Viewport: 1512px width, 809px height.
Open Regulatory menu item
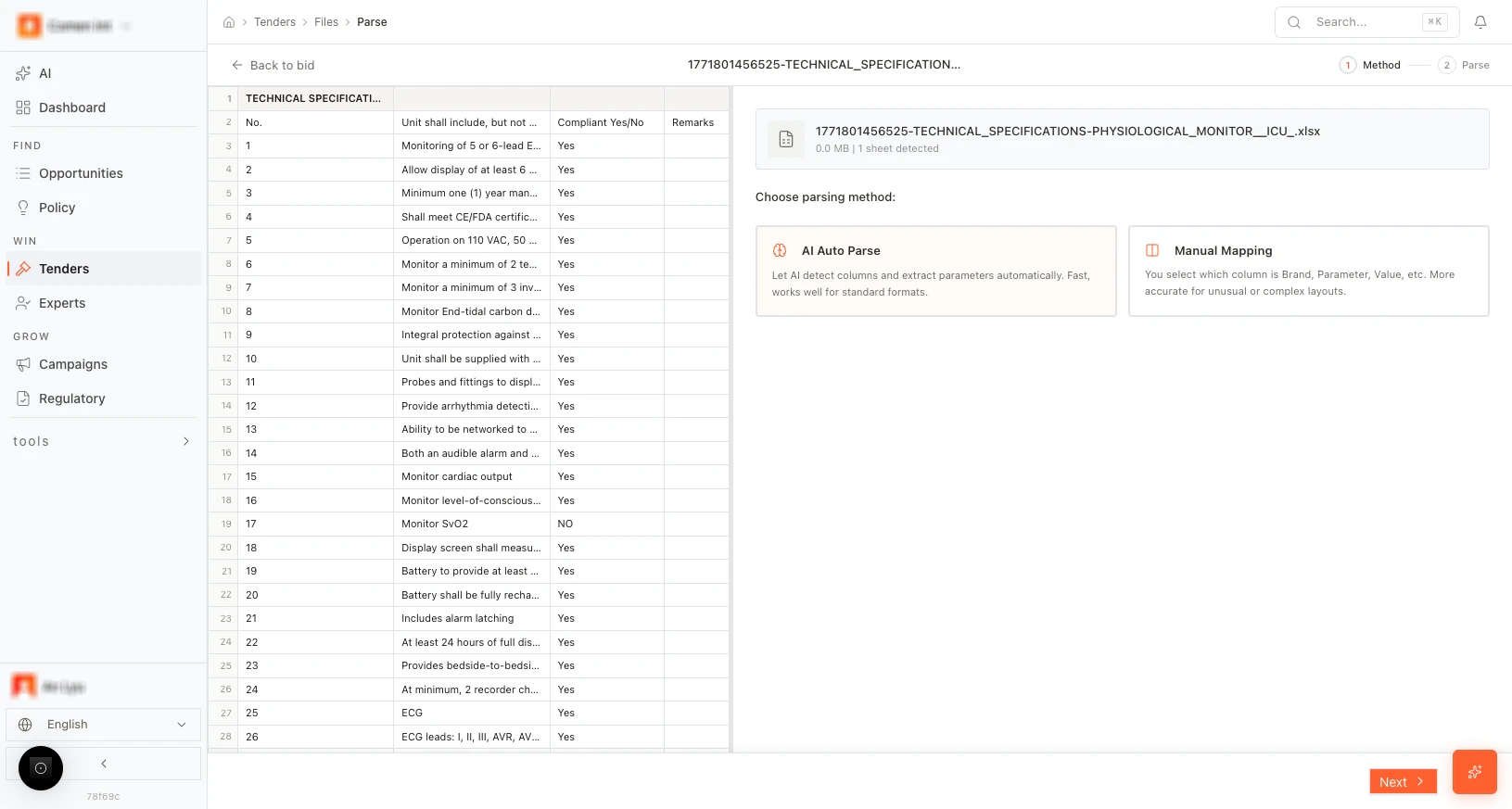104,398
